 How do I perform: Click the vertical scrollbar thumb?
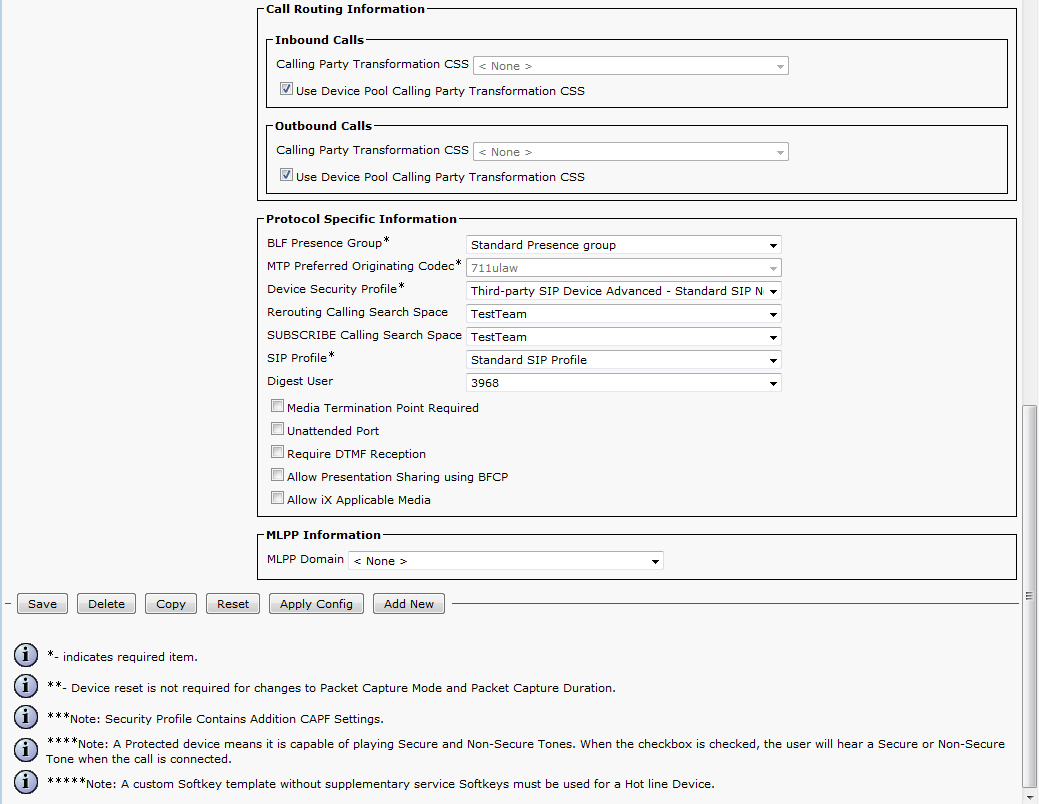[x=1030, y=596]
